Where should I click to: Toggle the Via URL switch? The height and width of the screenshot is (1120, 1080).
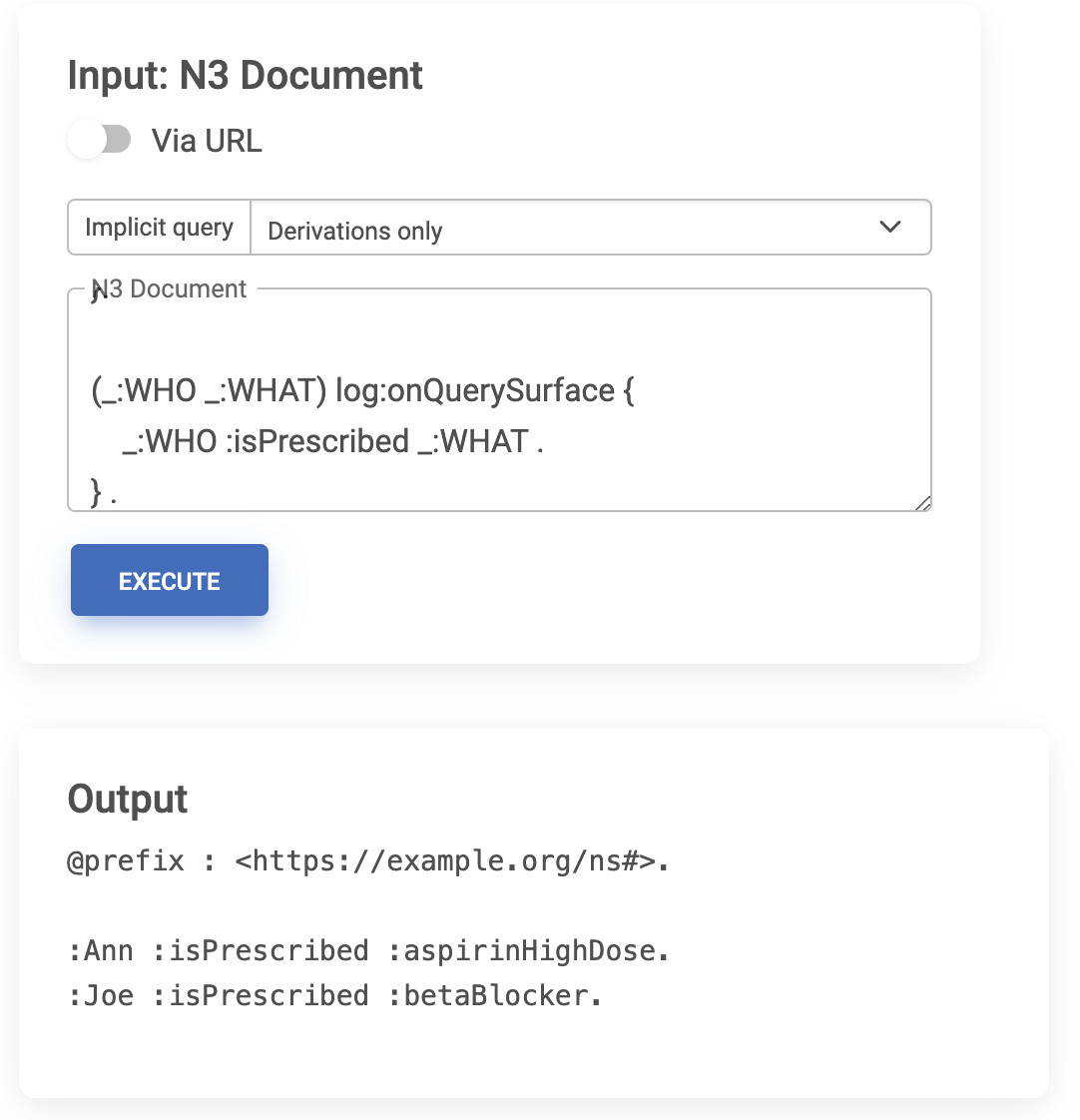tap(99, 140)
